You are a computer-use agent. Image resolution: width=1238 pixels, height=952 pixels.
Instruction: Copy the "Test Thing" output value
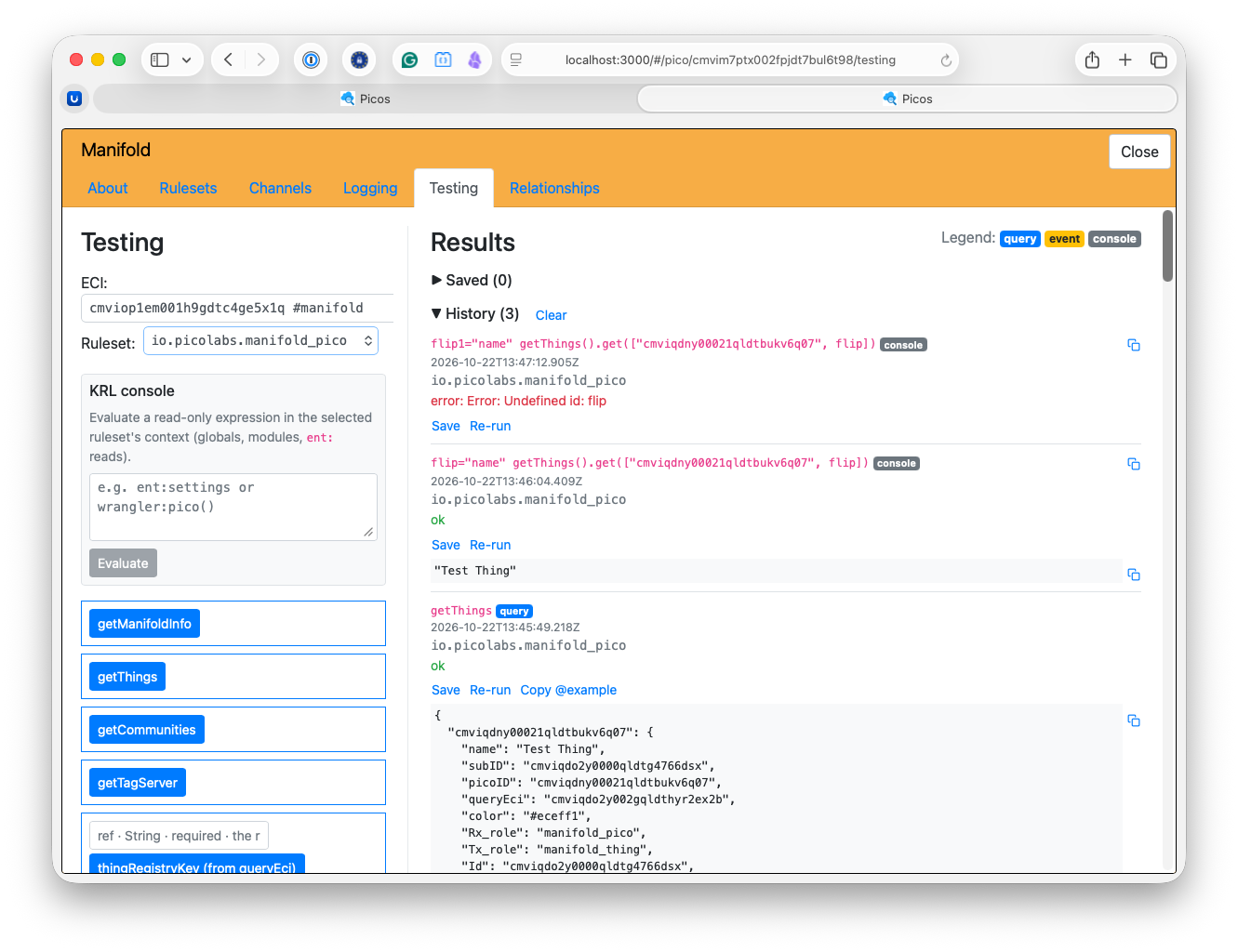(1133, 575)
